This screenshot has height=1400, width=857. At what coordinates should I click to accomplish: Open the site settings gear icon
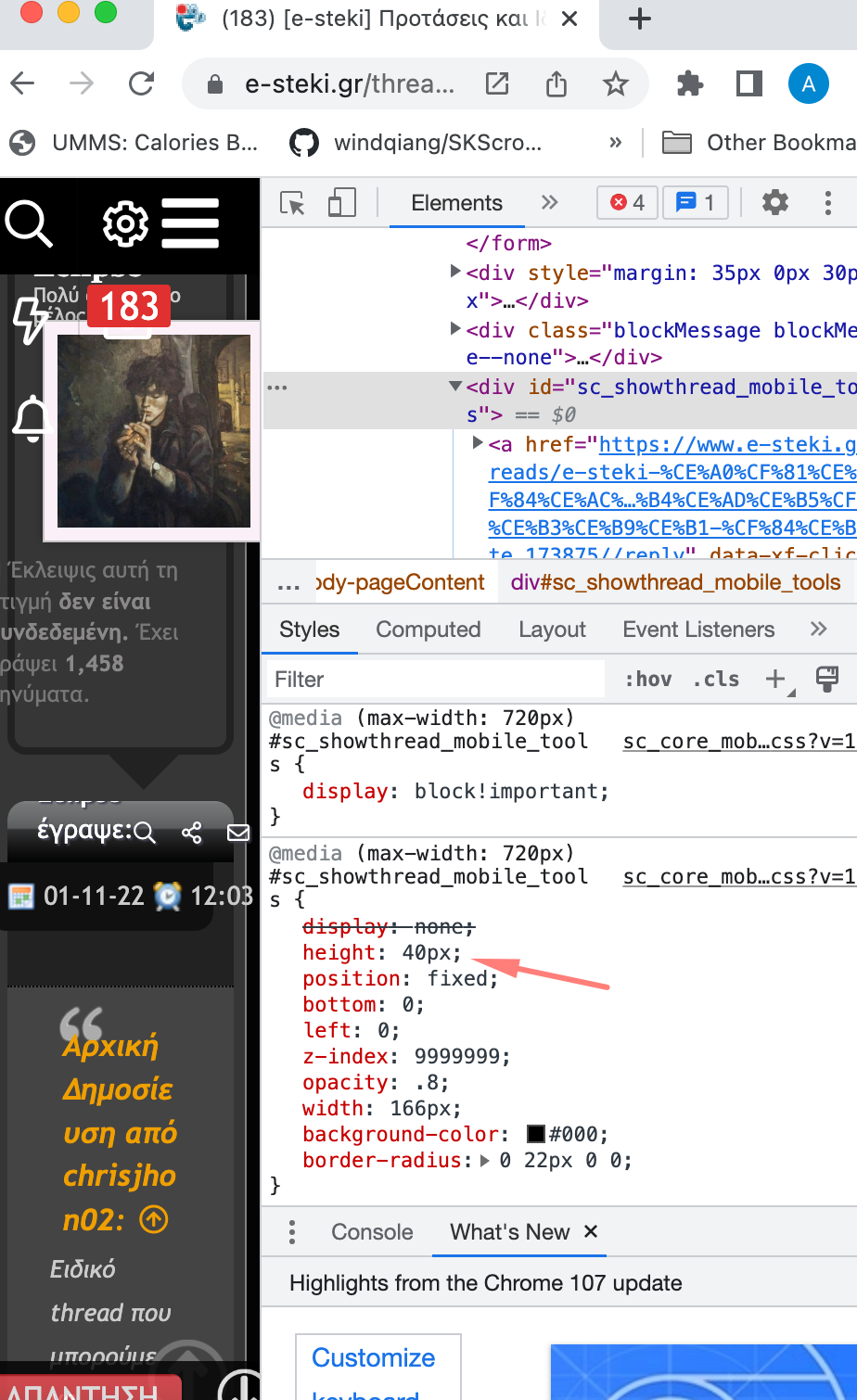click(125, 223)
